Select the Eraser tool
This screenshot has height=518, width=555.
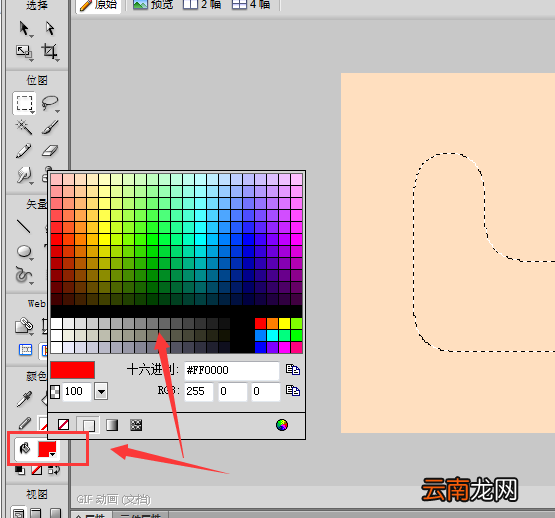[x=50, y=151]
